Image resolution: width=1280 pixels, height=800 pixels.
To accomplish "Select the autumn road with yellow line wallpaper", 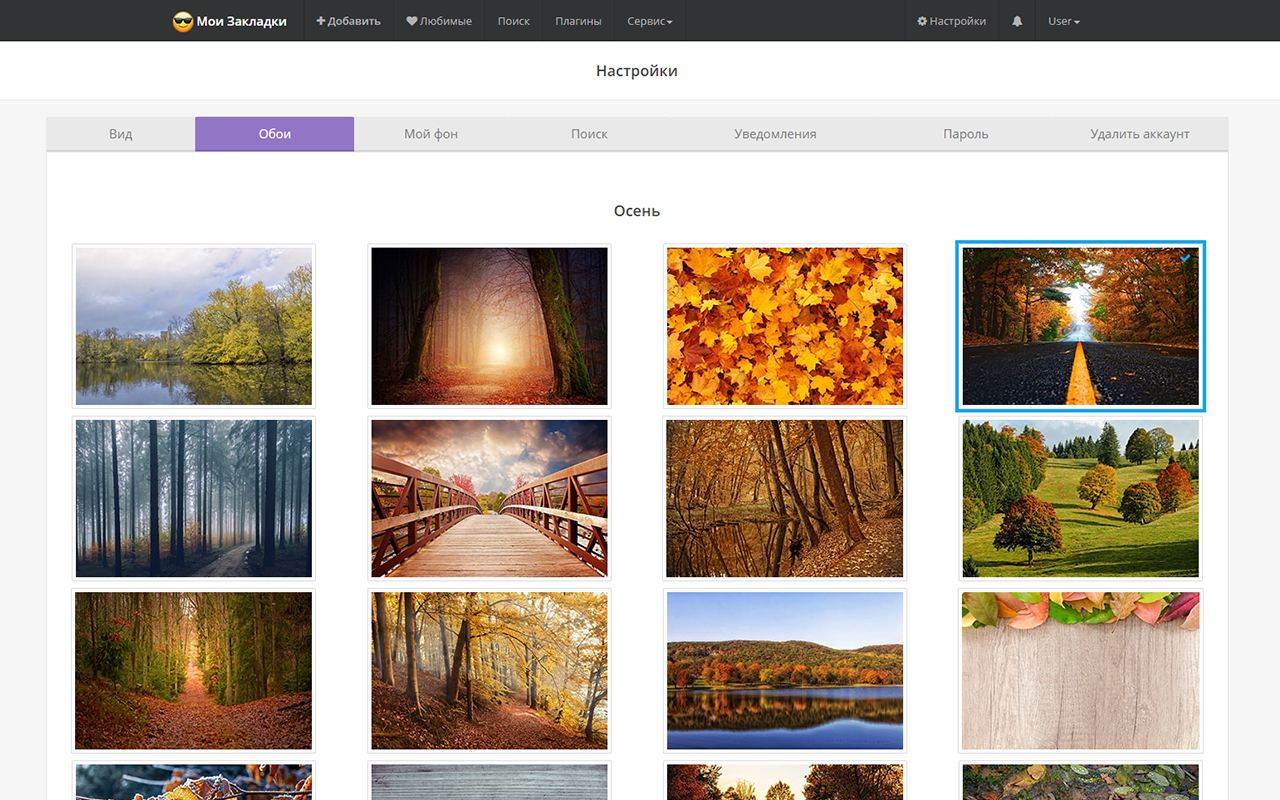I will click(x=1081, y=326).
